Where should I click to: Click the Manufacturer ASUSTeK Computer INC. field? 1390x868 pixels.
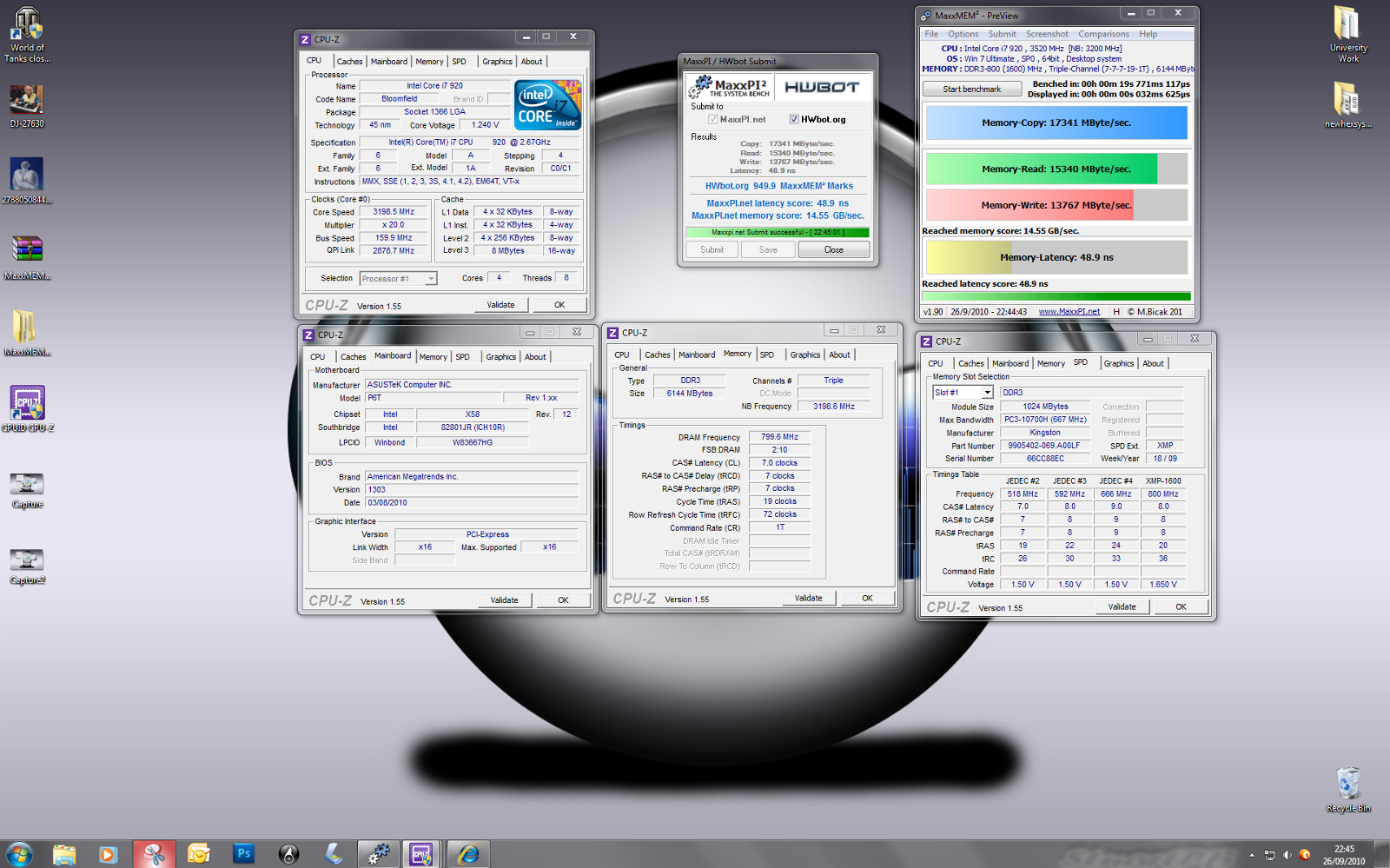coord(472,385)
